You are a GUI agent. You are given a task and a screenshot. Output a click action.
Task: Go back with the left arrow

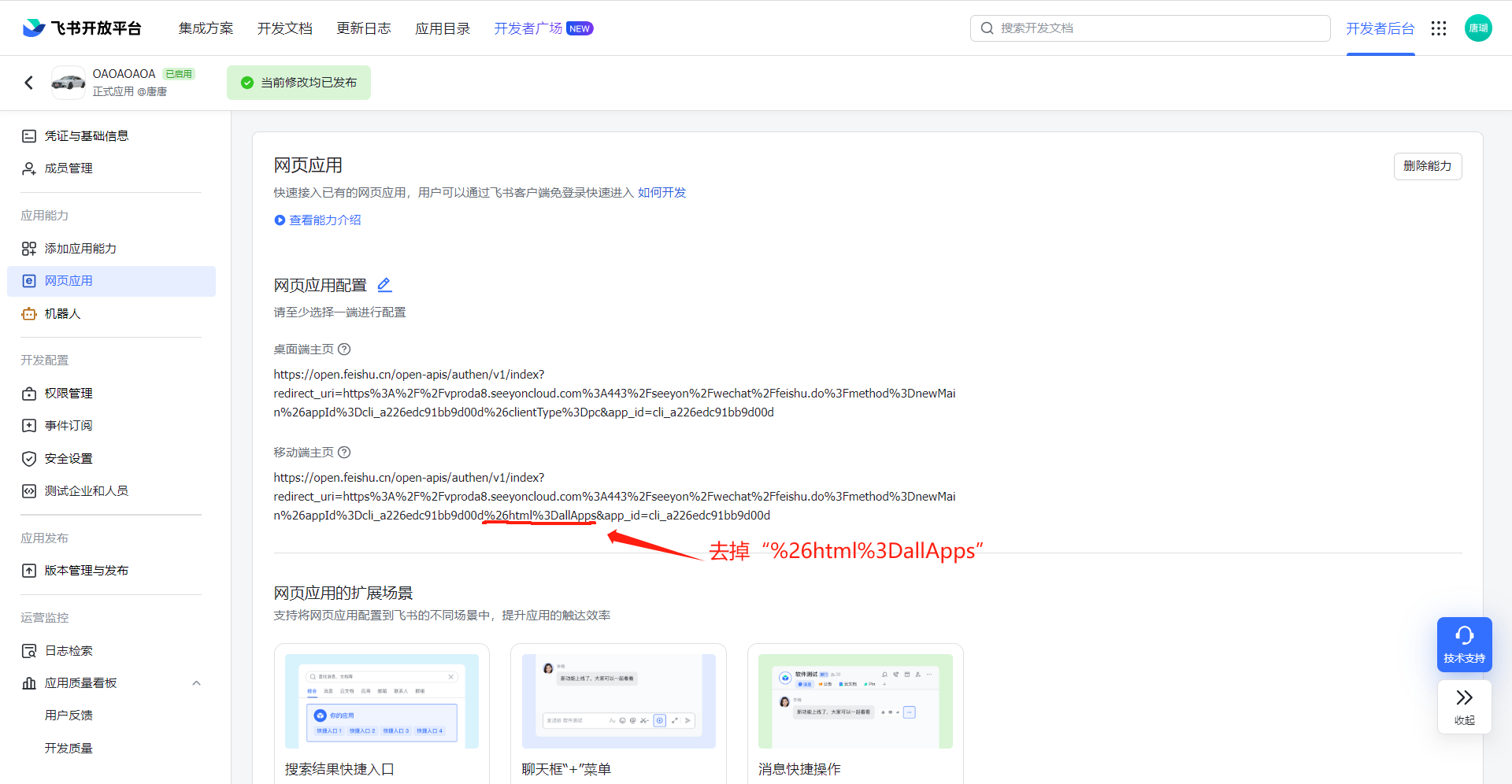(x=29, y=83)
